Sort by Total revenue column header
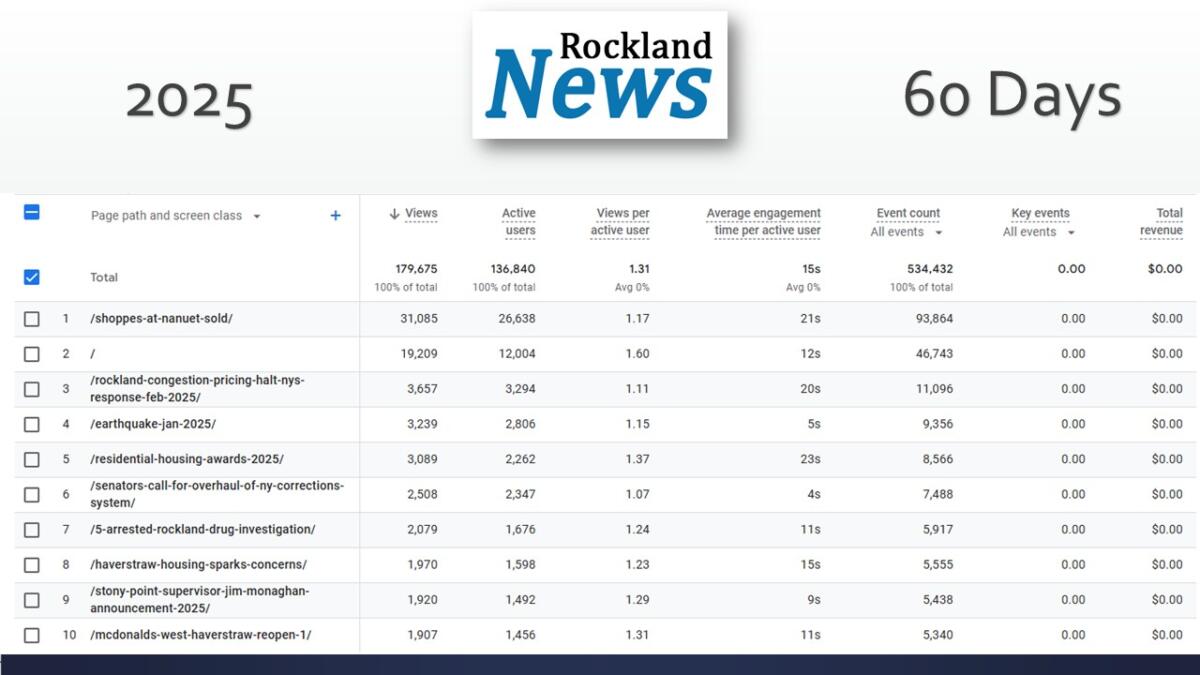 [1162, 221]
